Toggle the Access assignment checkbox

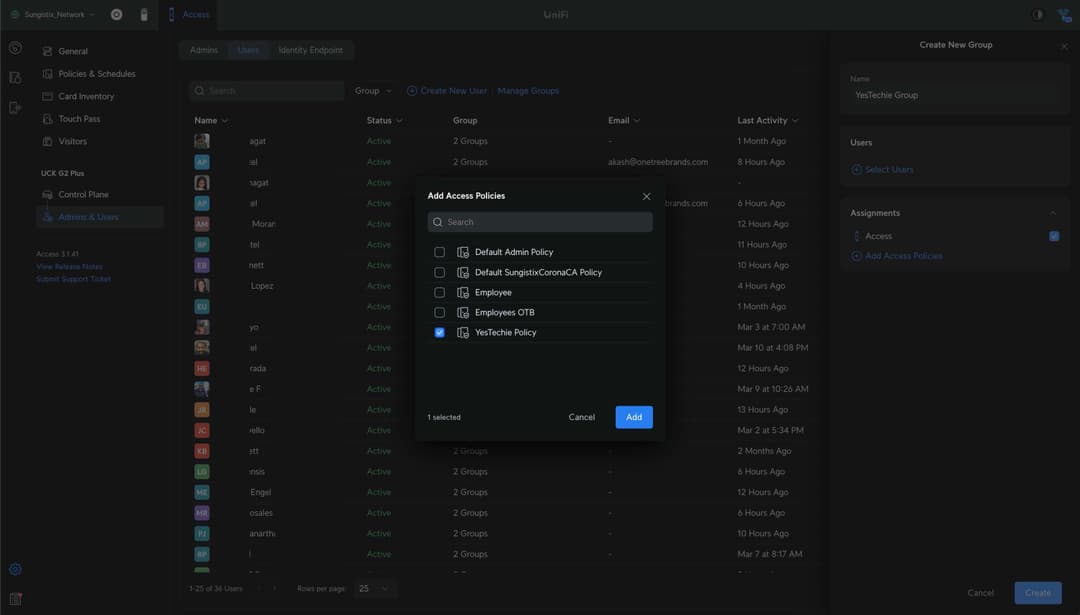click(1054, 236)
